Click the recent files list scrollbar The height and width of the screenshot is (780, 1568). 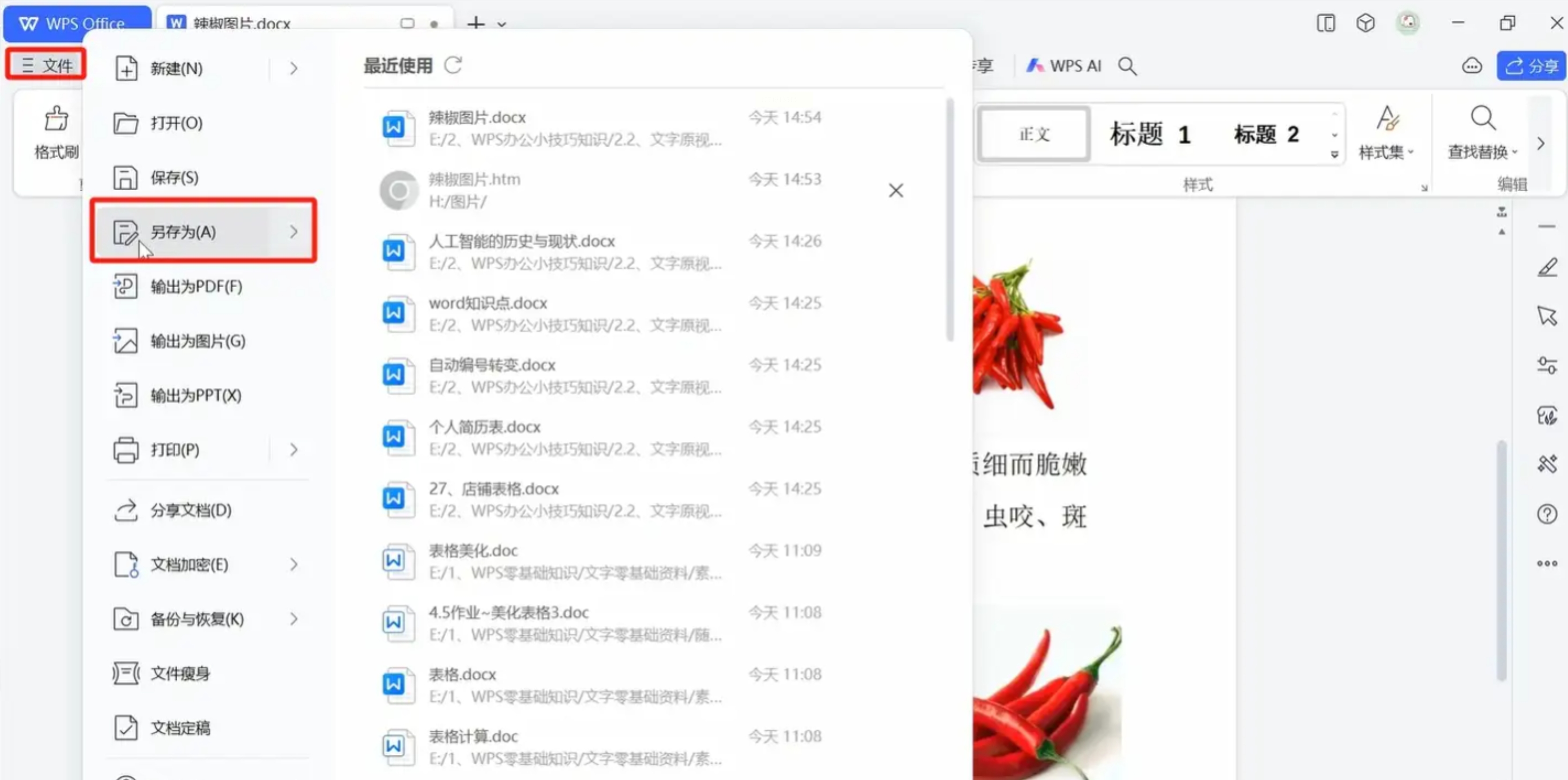point(949,219)
